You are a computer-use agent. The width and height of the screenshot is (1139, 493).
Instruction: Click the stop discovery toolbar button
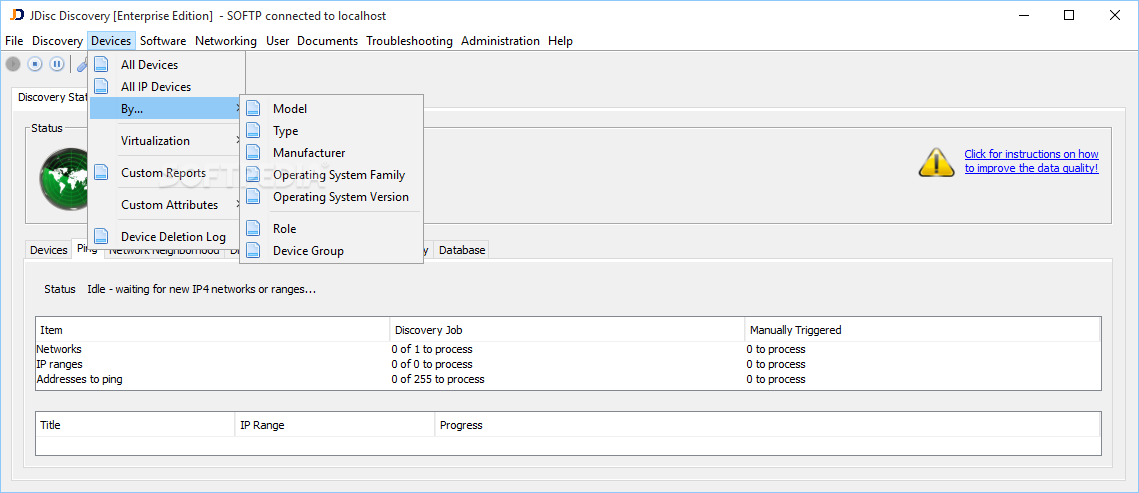(x=35, y=64)
